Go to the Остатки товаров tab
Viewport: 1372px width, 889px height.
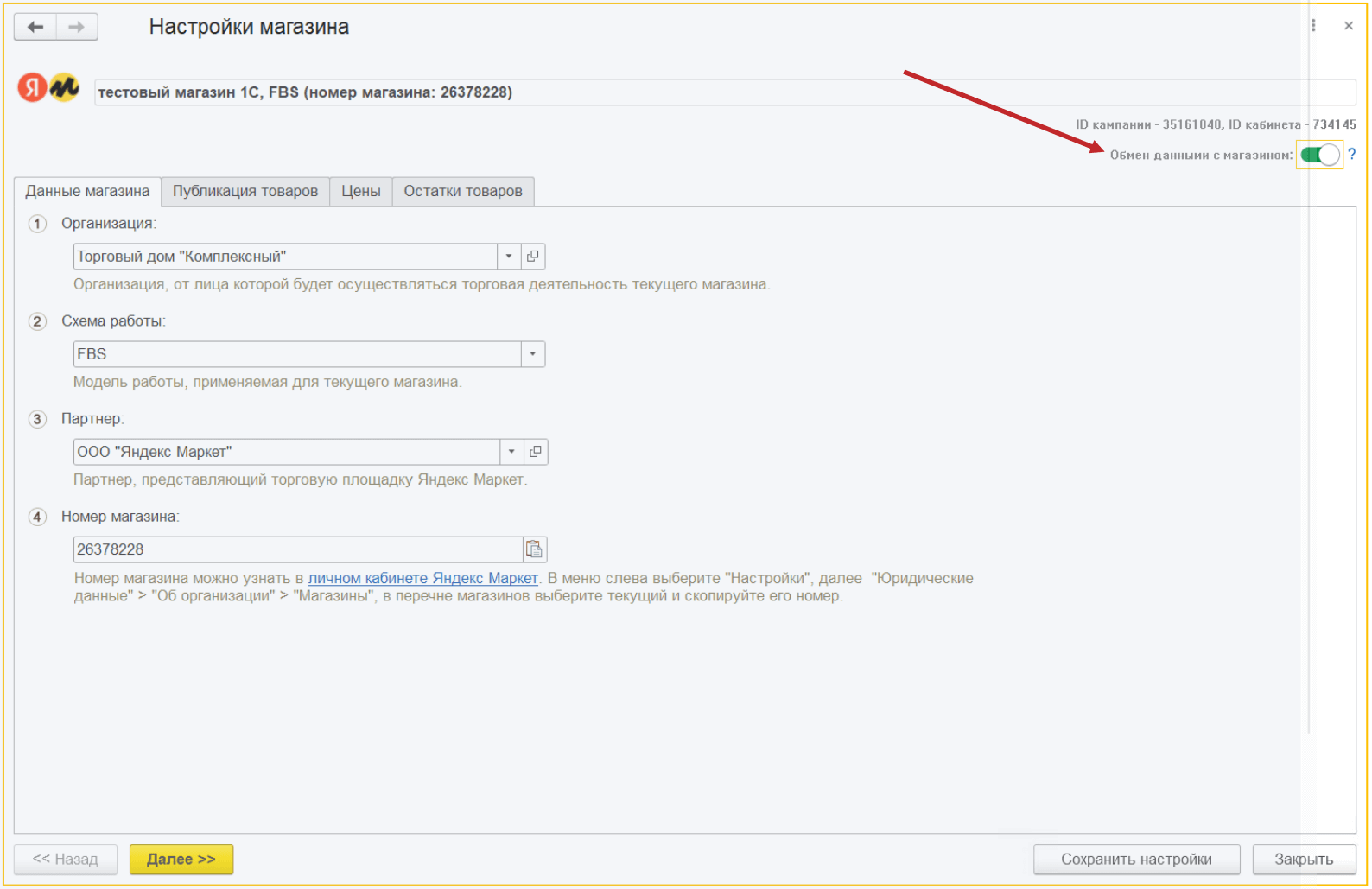(x=463, y=191)
